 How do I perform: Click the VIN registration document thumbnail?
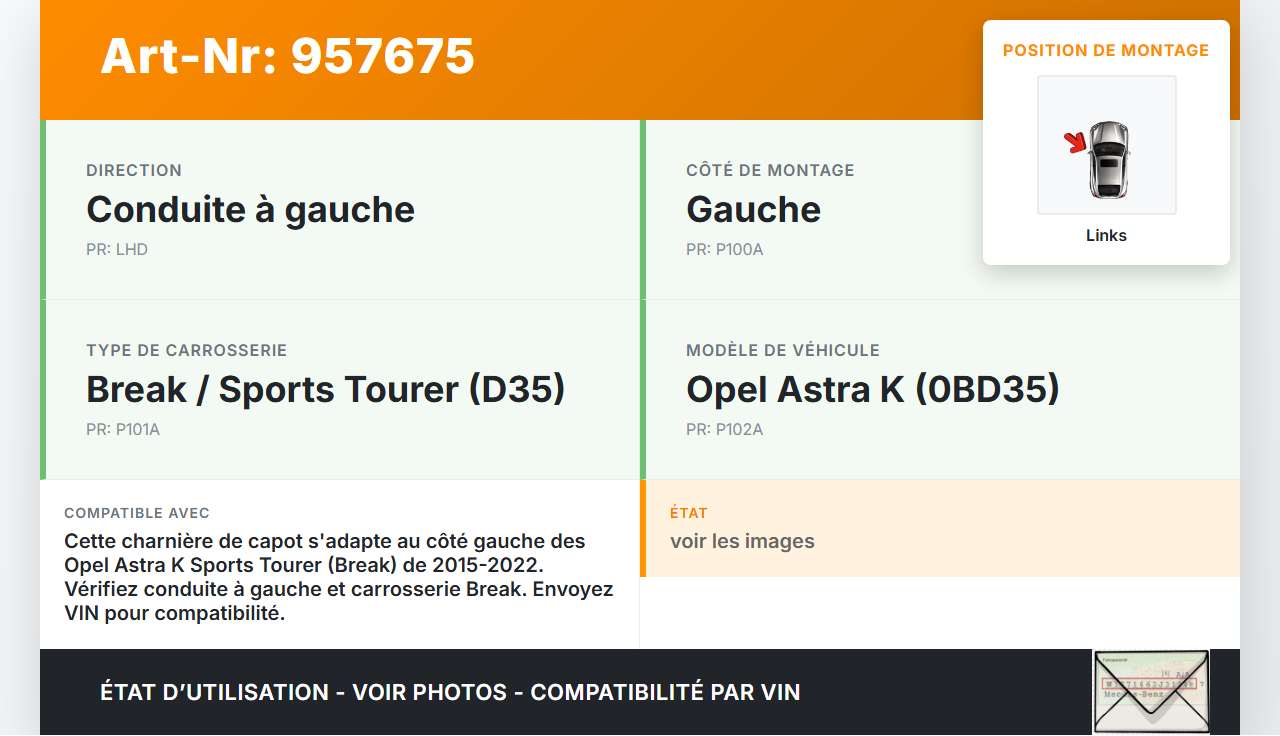coord(1151,692)
